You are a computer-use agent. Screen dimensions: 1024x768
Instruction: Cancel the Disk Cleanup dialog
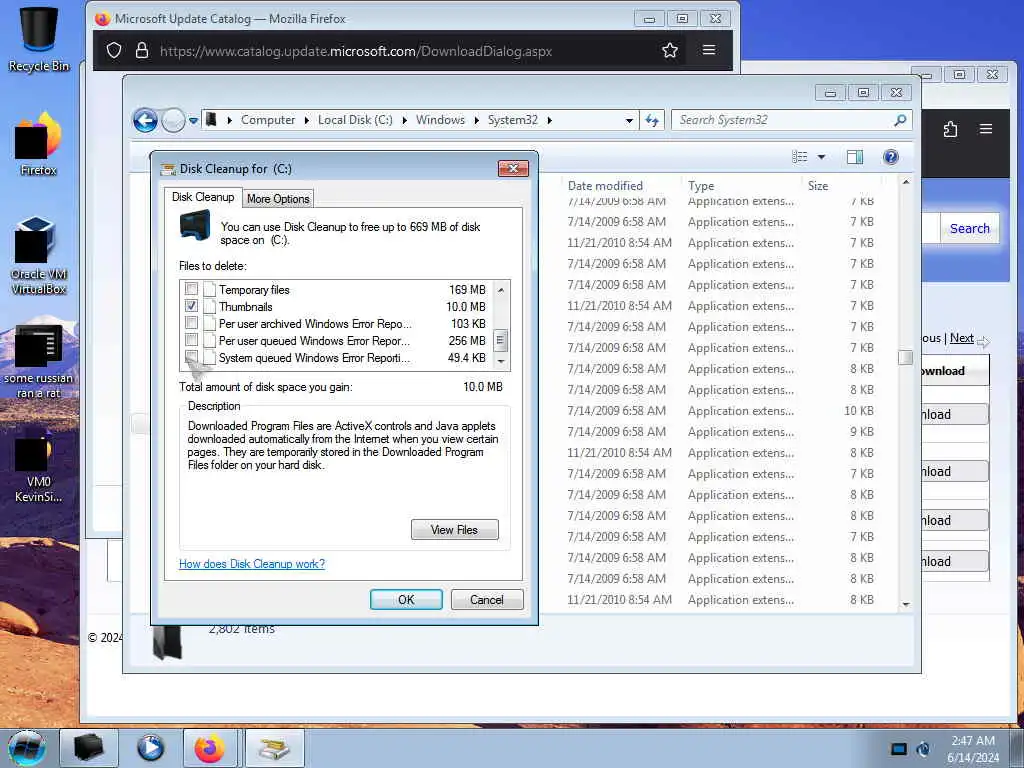point(487,600)
